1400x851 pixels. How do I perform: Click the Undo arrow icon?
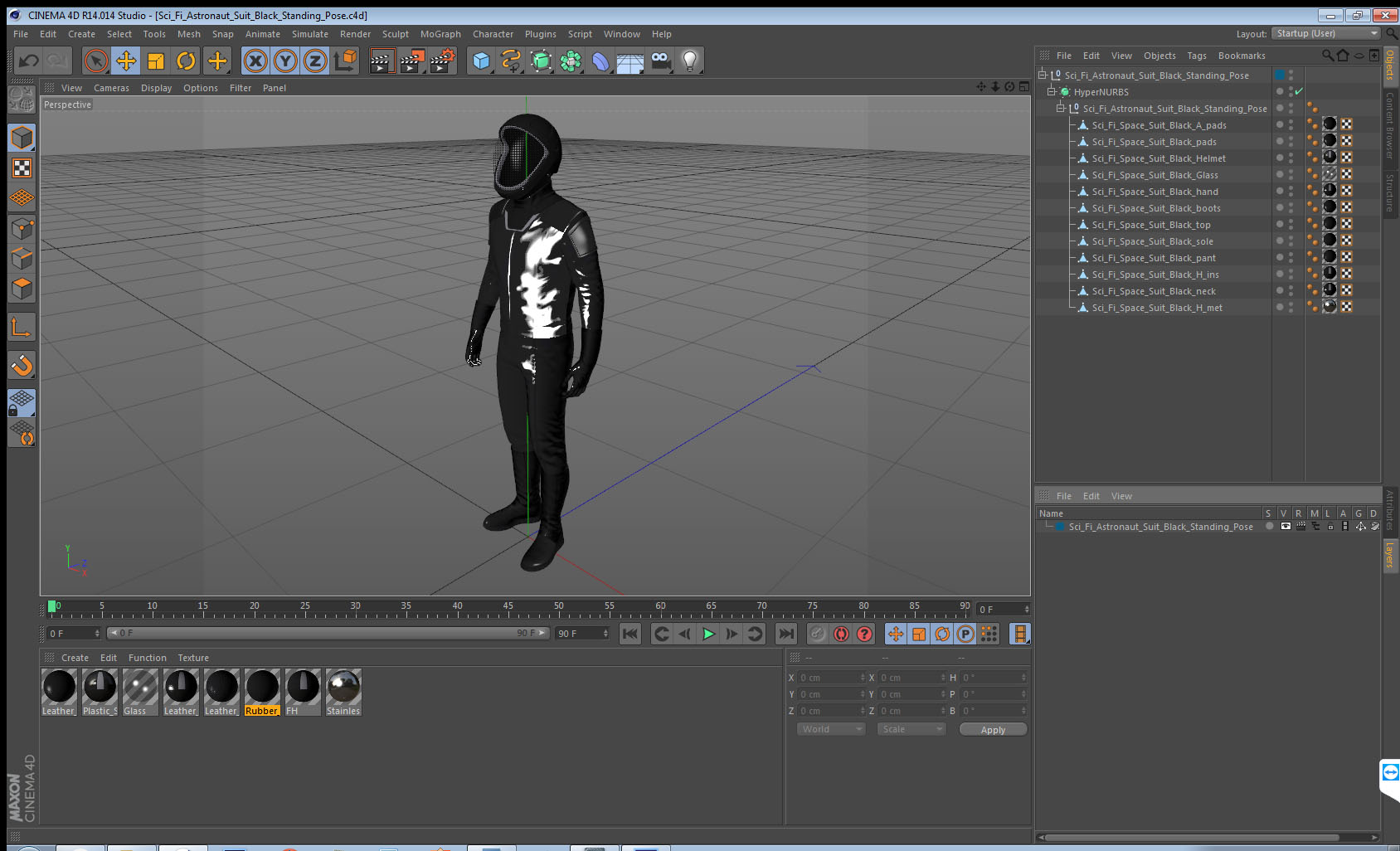tap(28, 61)
